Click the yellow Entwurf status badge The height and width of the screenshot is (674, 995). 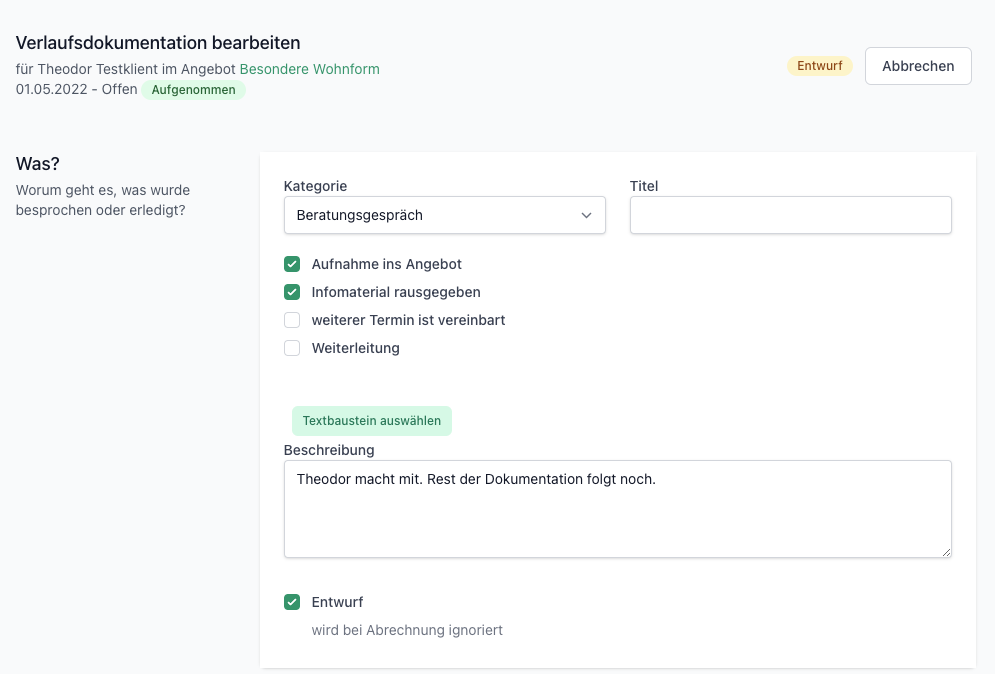pyautogui.click(x=820, y=66)
